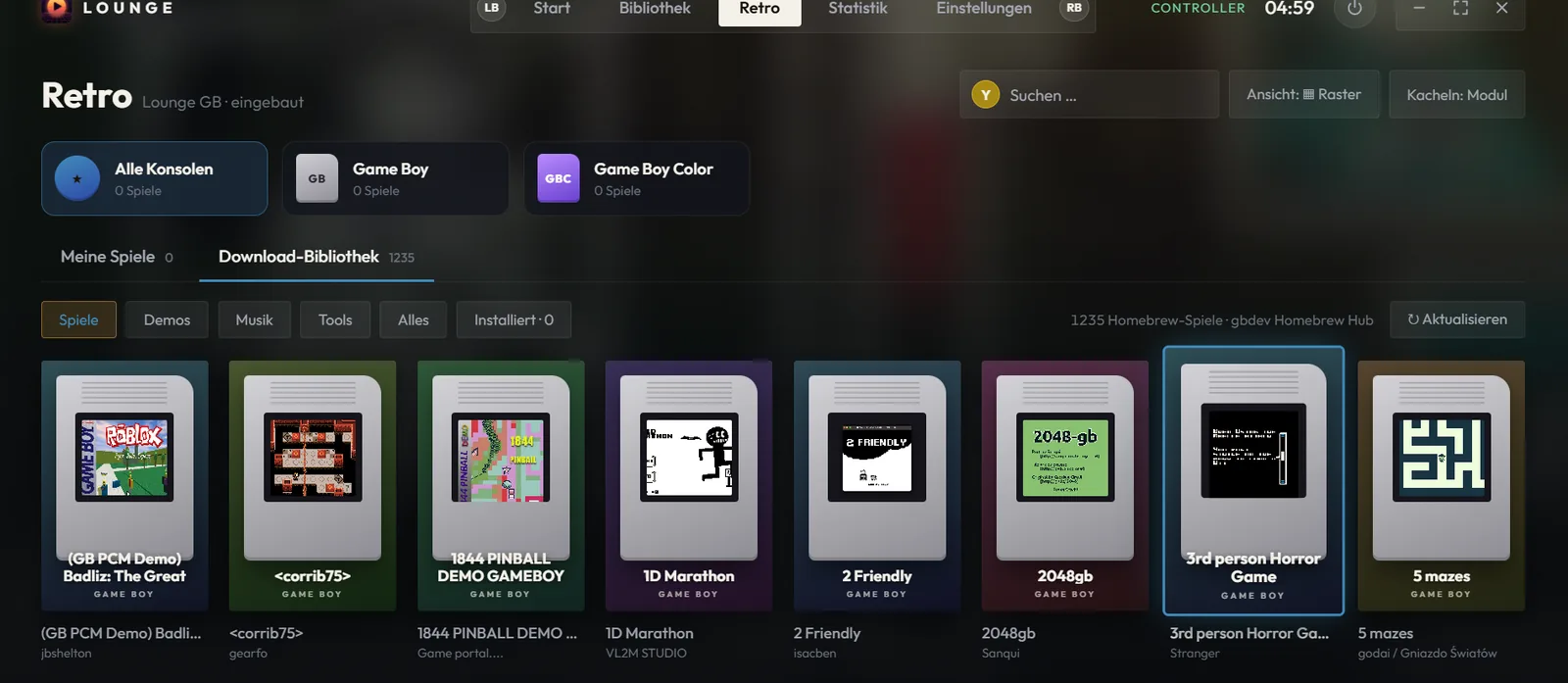The image size is (1568, 683).
Task: Switch to Meine Spiele tab
Action: point(117,257)
